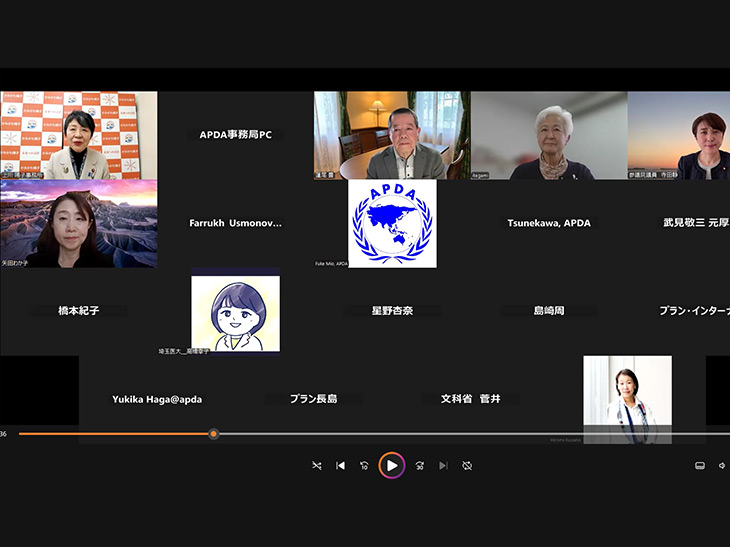
Task: Toggle shuffle playback
Action: tap(317, 466)
